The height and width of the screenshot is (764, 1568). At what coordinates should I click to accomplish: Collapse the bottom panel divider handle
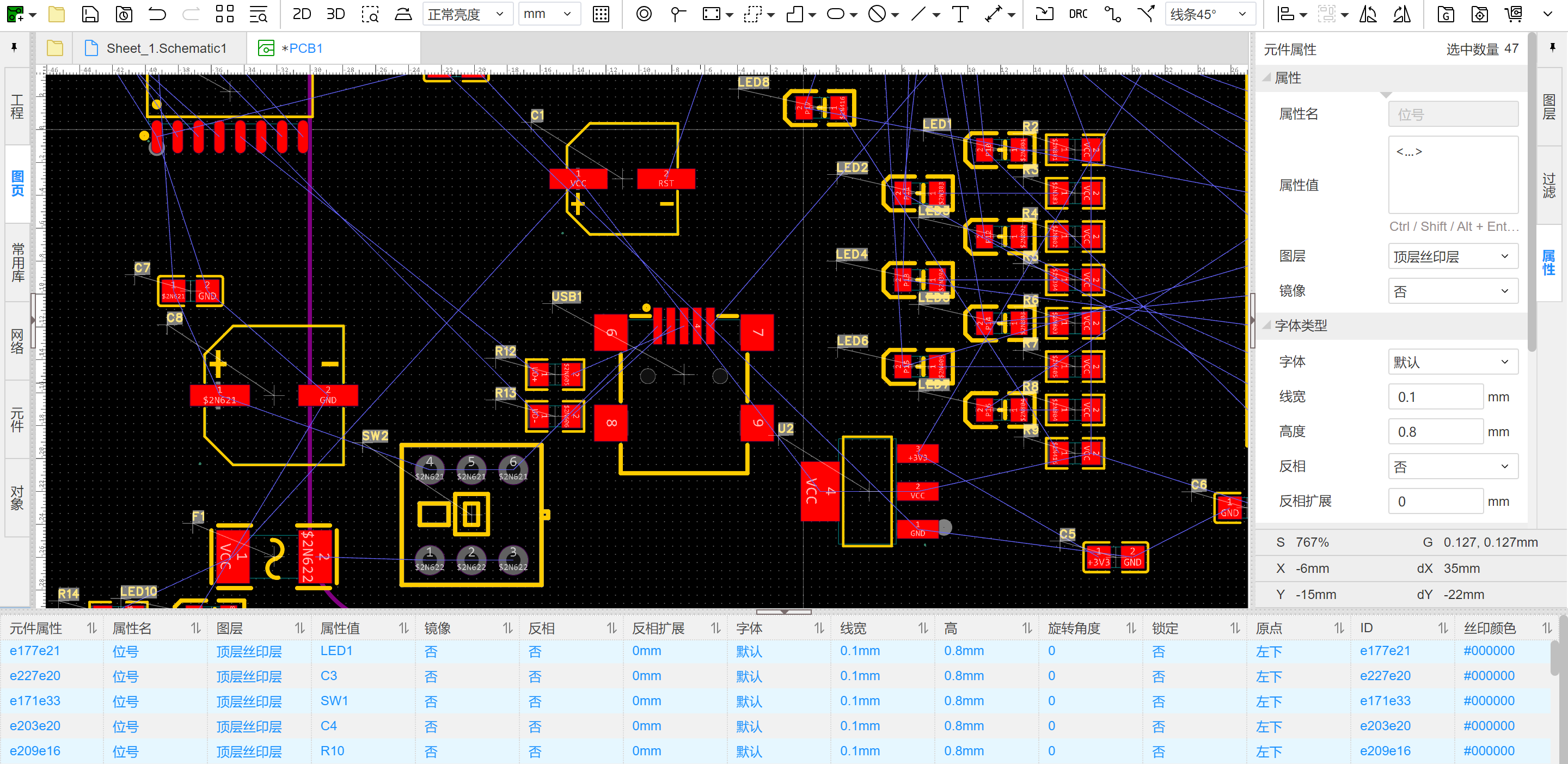[x=783, y=611]
